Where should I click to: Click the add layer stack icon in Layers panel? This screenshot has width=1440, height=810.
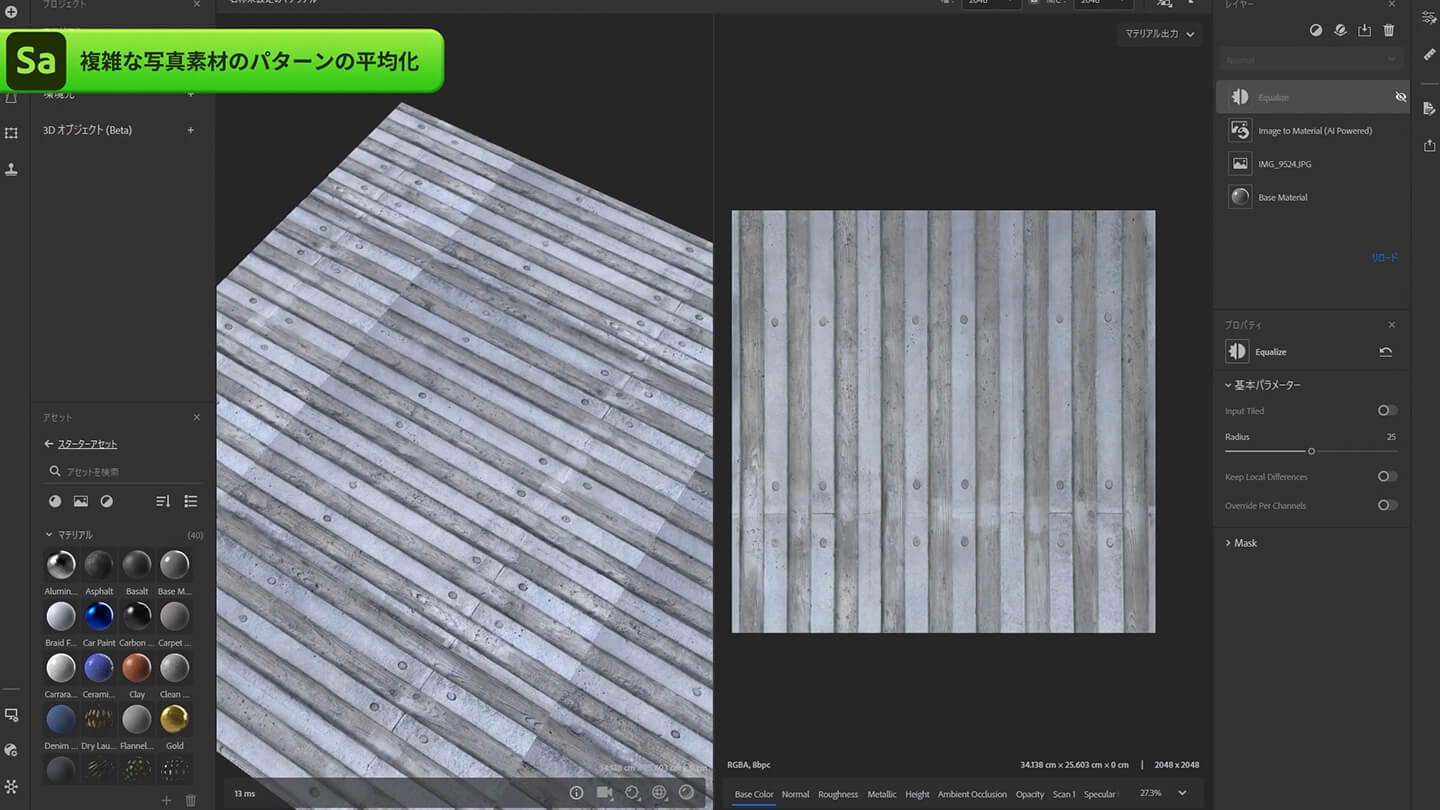coord(1340,30)
